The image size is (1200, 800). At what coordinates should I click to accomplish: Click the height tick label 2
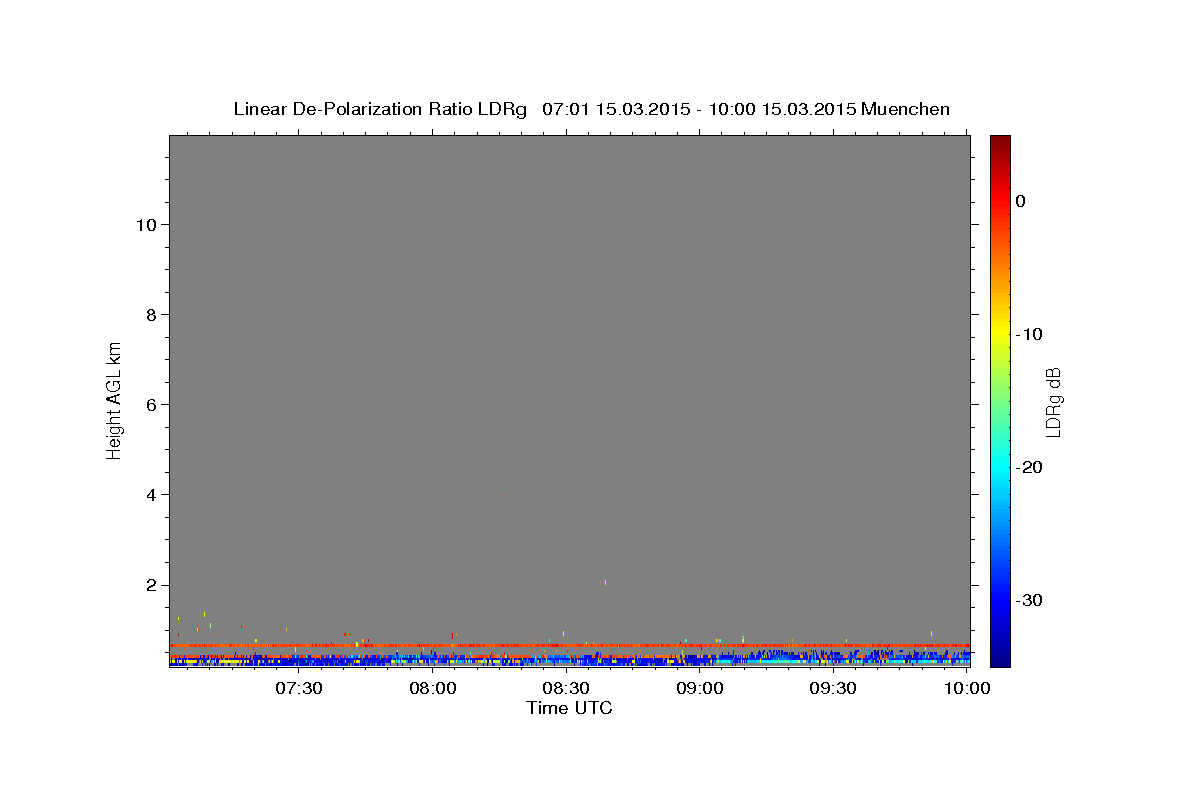click(152, 585)
